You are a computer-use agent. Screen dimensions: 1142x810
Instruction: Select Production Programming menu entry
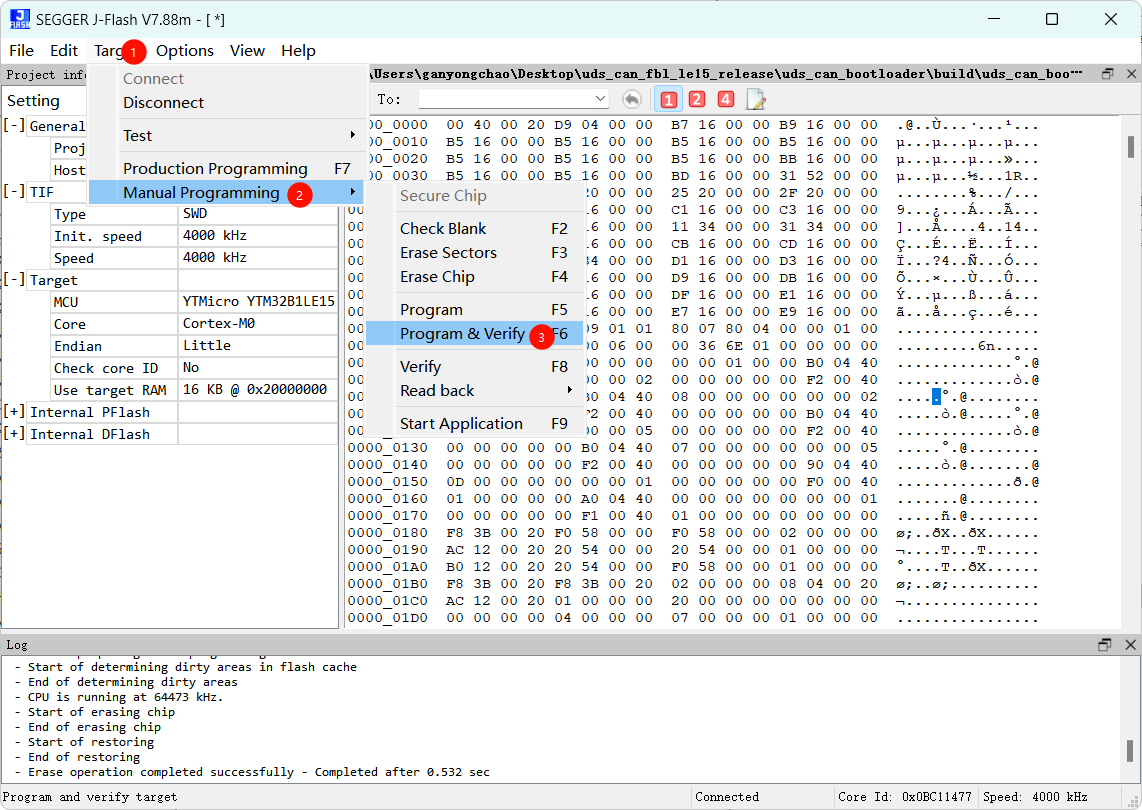(227, 169)
